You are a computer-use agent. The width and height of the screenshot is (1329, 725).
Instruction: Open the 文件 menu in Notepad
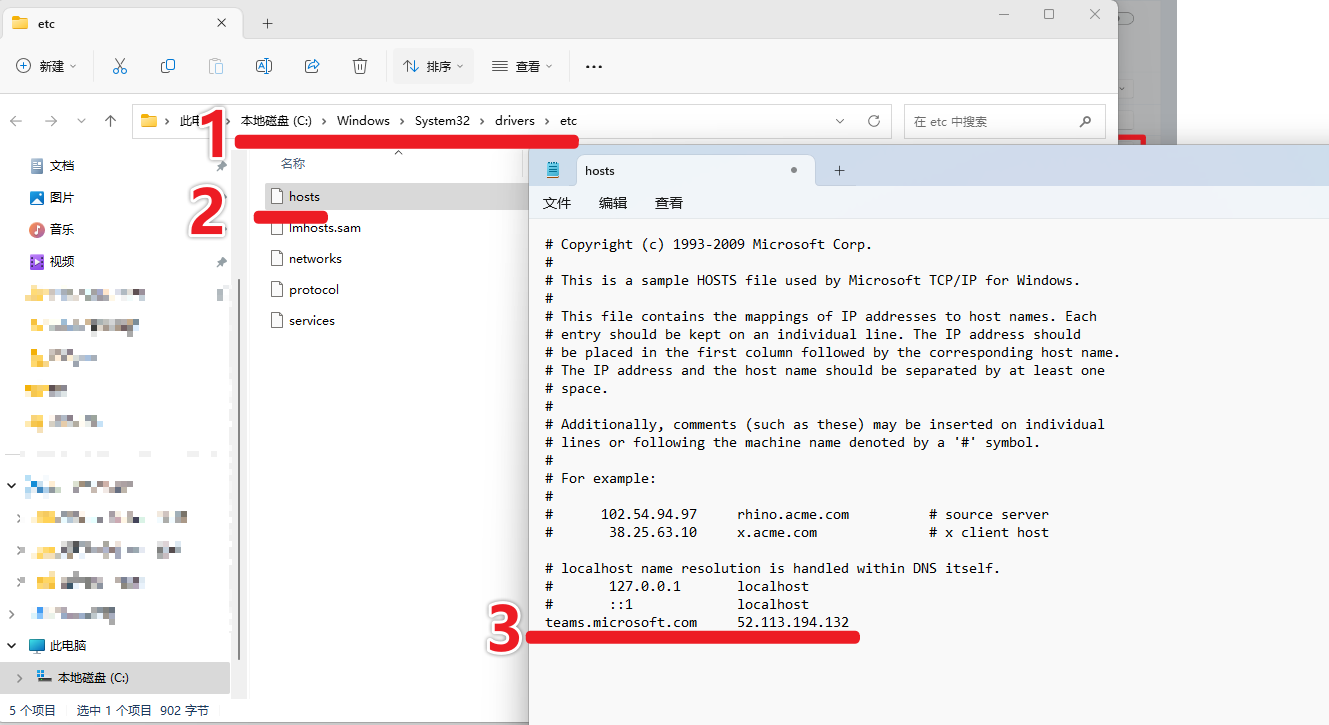[x=556, y=203]
